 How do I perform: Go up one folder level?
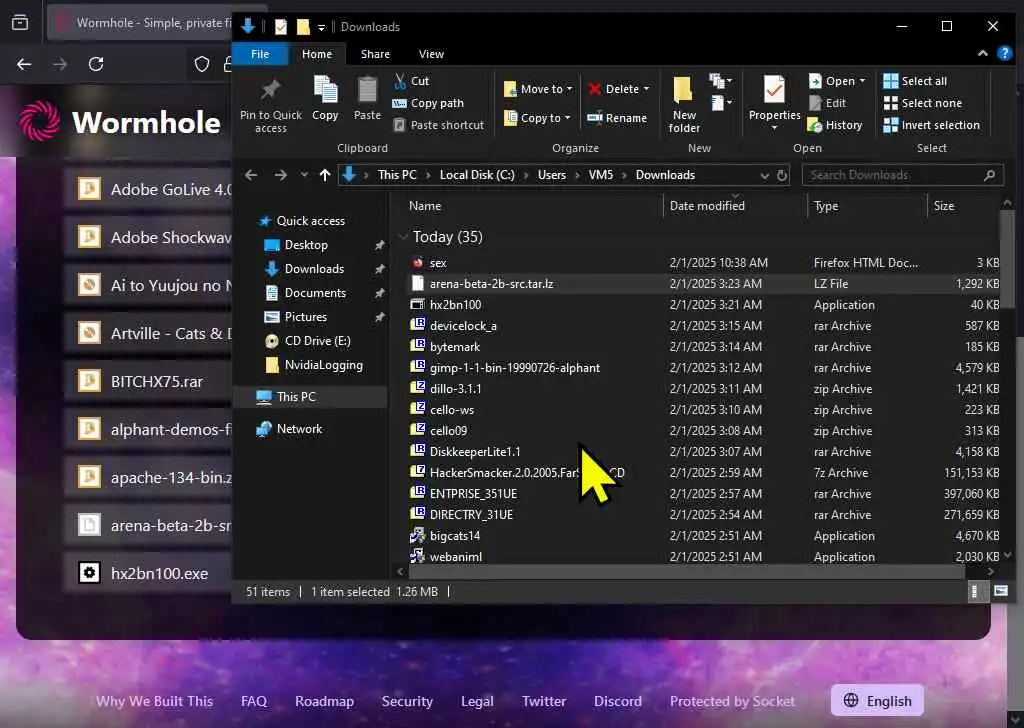[x=325, y=175]
